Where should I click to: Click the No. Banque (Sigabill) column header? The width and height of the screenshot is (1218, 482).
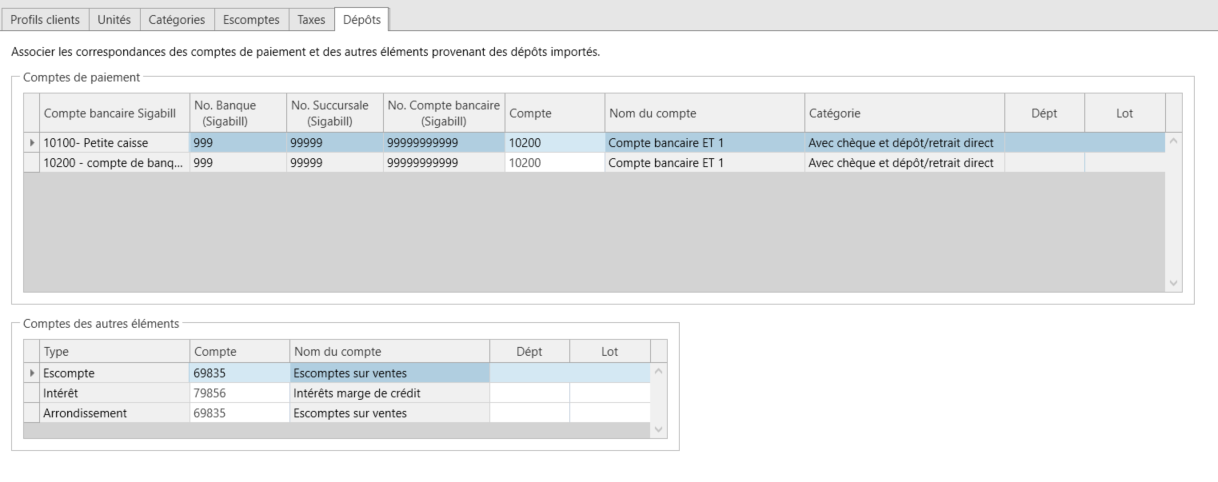click(x=237, y=114)
